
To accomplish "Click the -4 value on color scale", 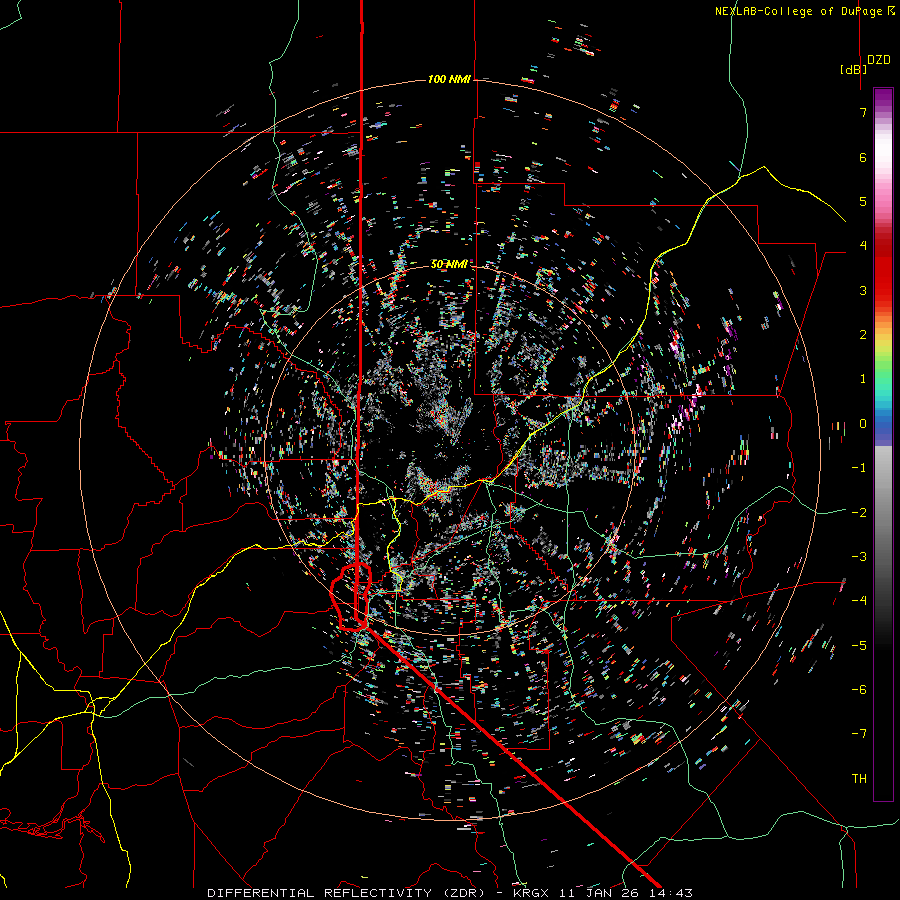I will tap(859, 601).
